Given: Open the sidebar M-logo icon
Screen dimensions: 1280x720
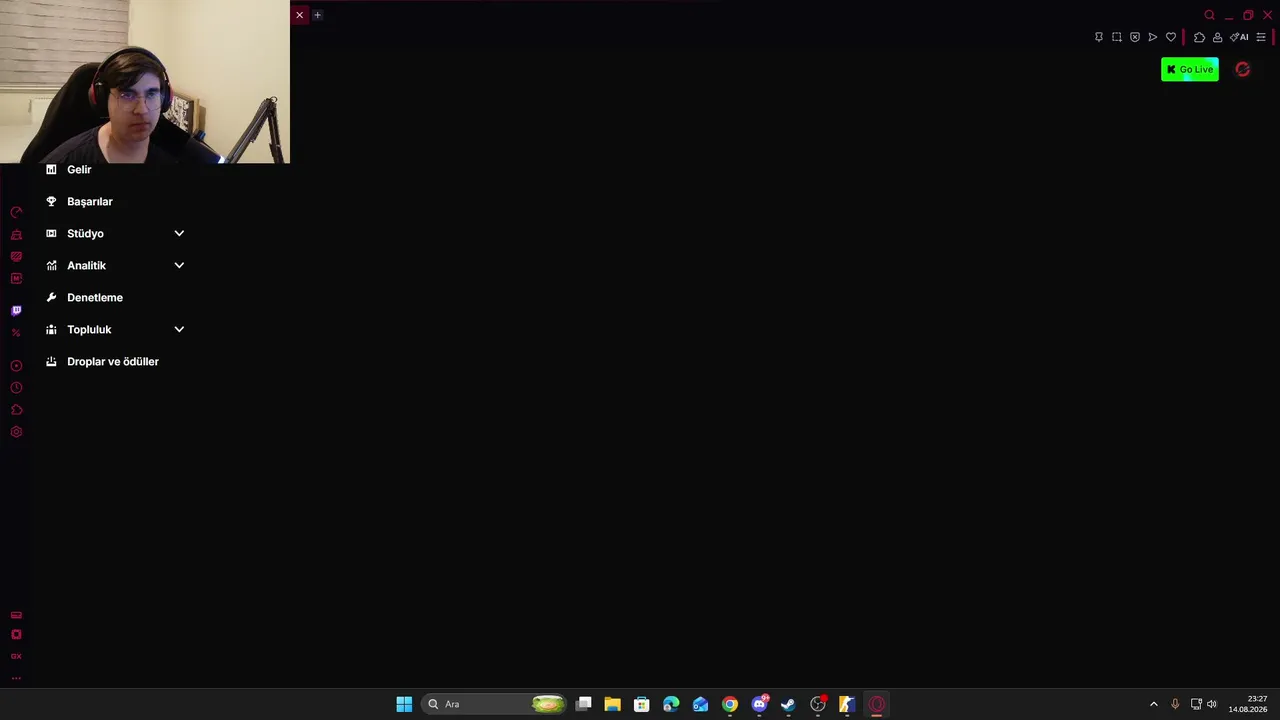Looking at the screenshot, I should click(x=16, y=279).
